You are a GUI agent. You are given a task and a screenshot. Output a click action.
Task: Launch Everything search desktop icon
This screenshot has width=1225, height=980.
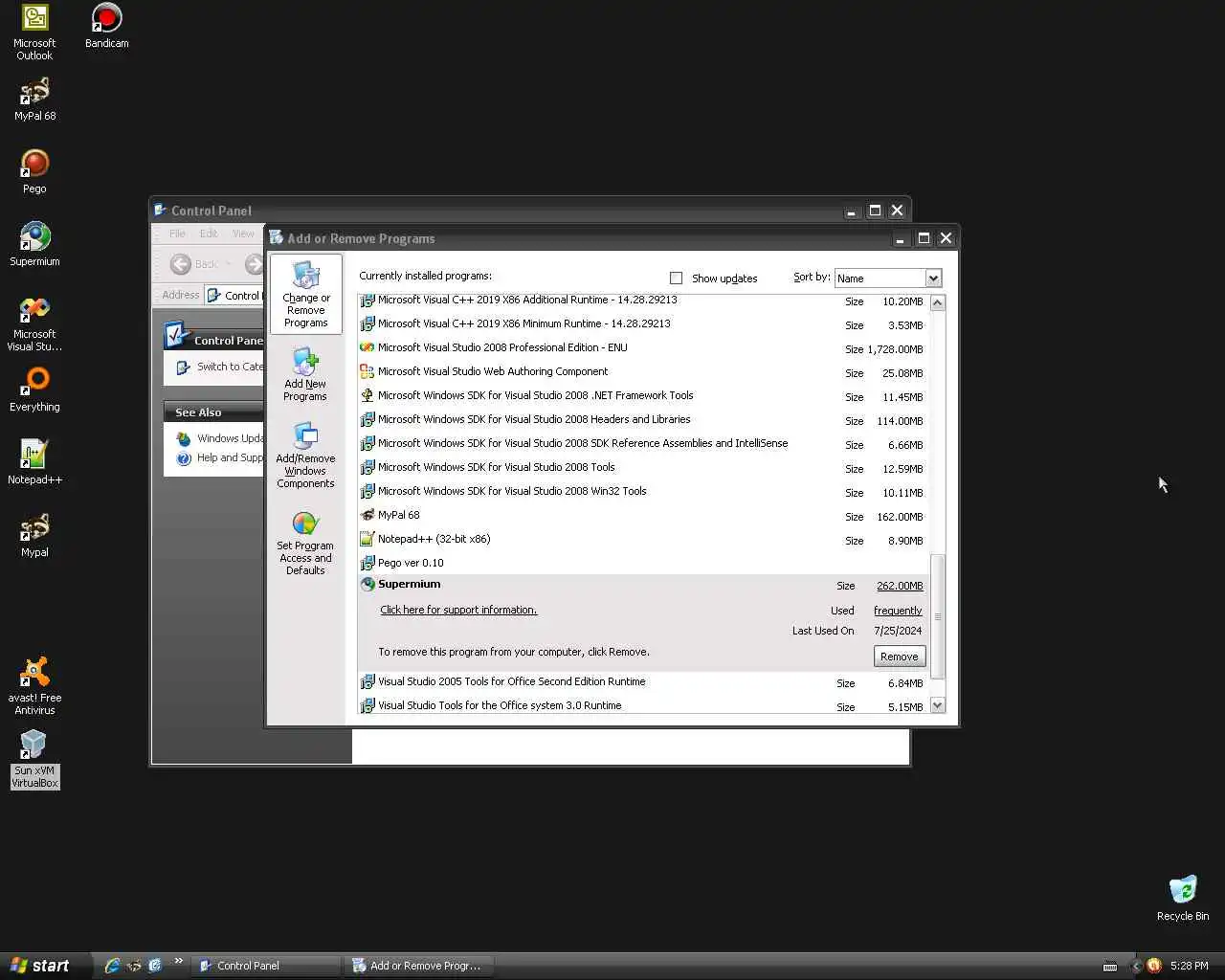pyautogui.click(x=34, y=390)
